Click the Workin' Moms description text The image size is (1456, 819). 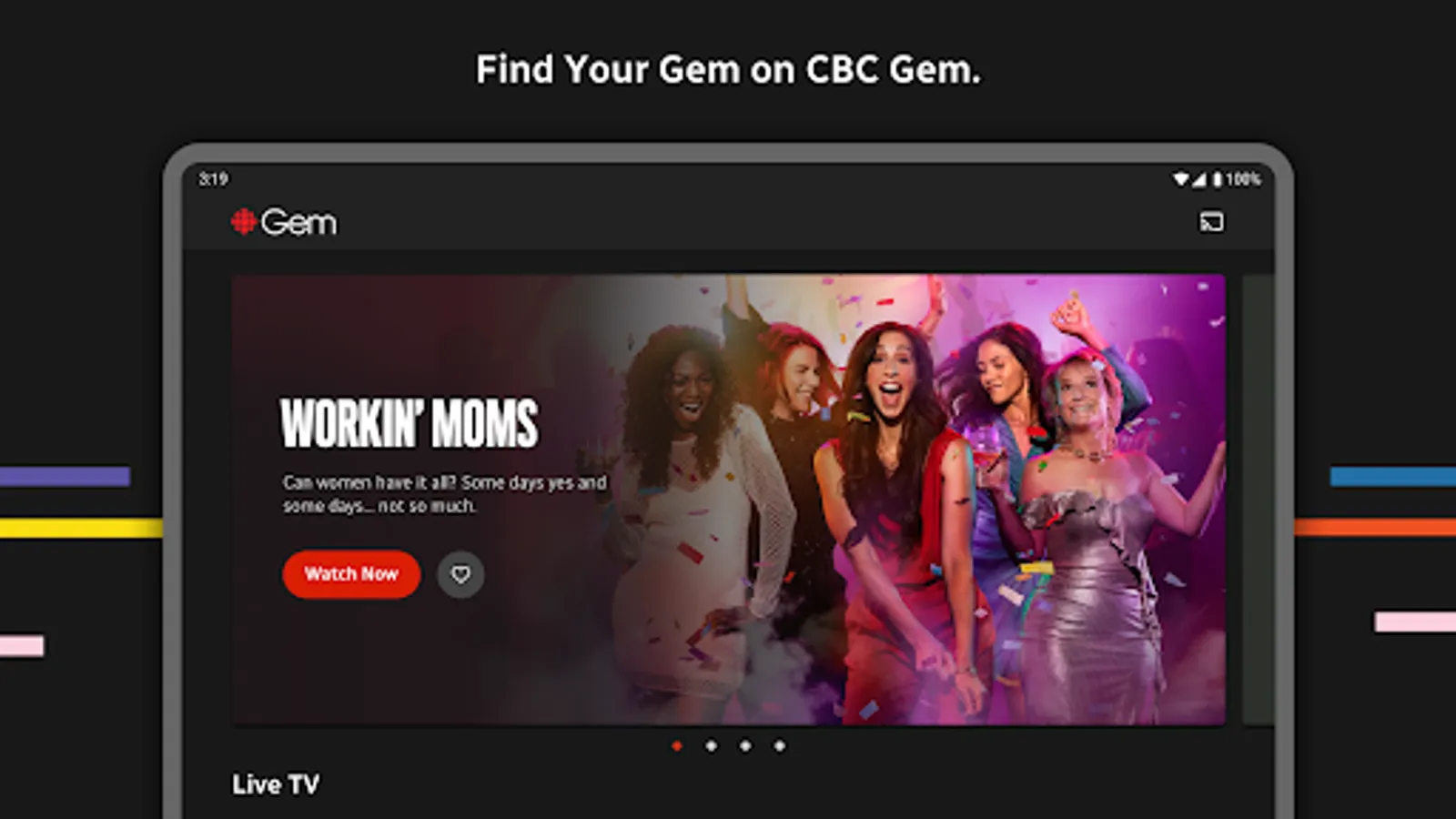pos(444,494)
